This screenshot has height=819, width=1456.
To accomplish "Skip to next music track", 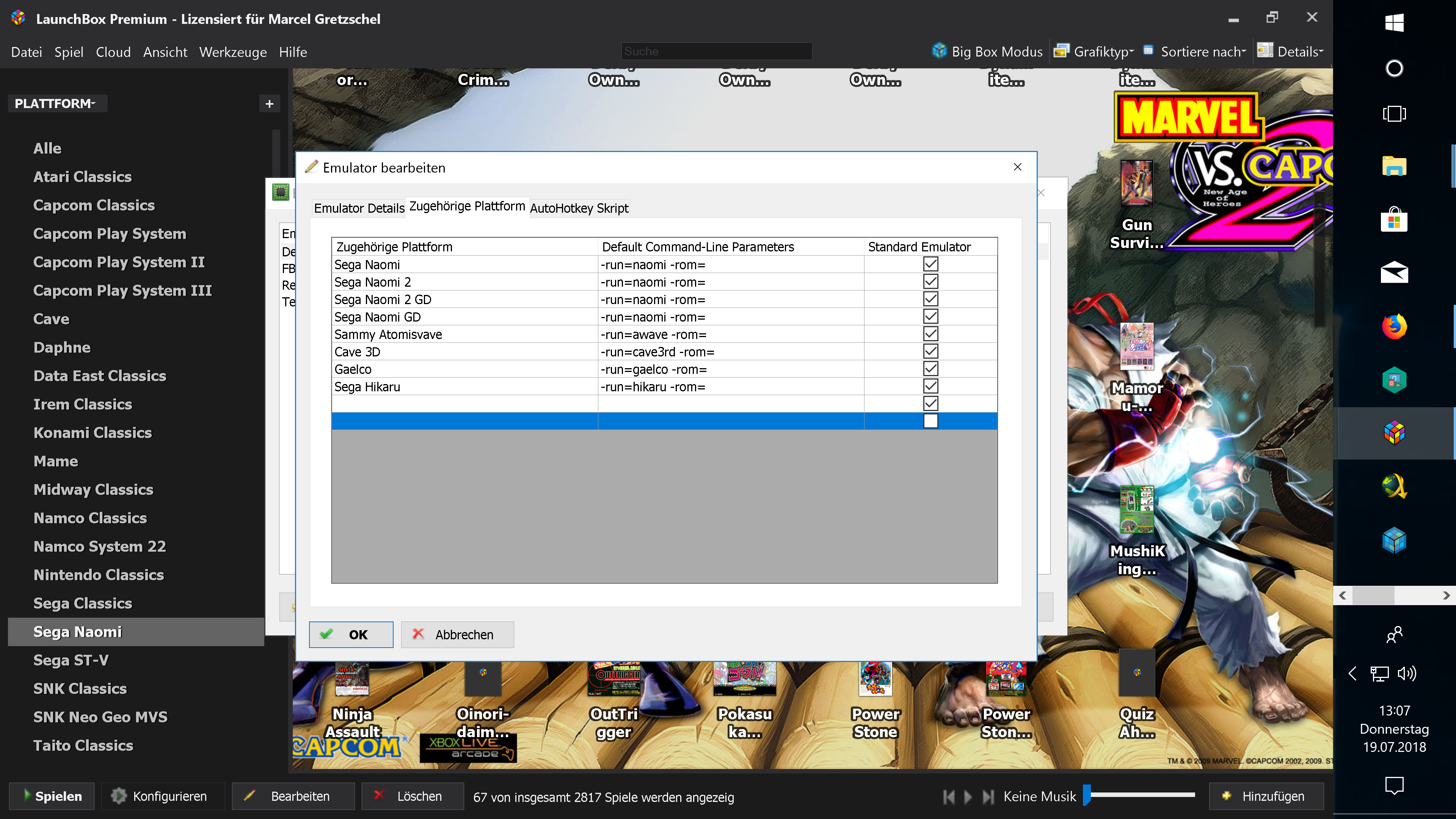I will coord(988,797).
